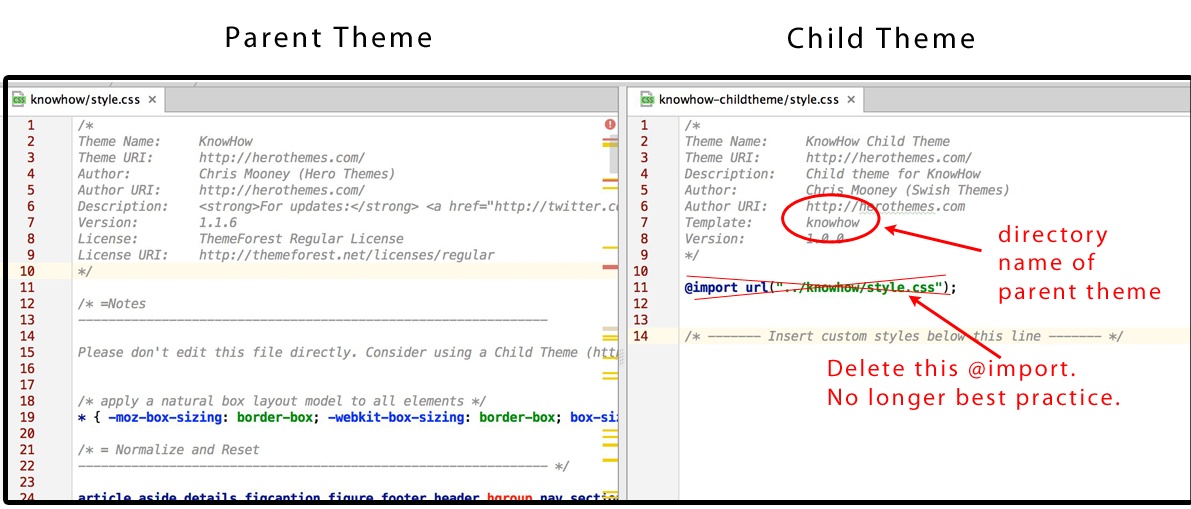Click the CSS icon on knowhow-childtheme/style.css tab
The width and height of the screenshot is (1191, 509).
[646, 100]
